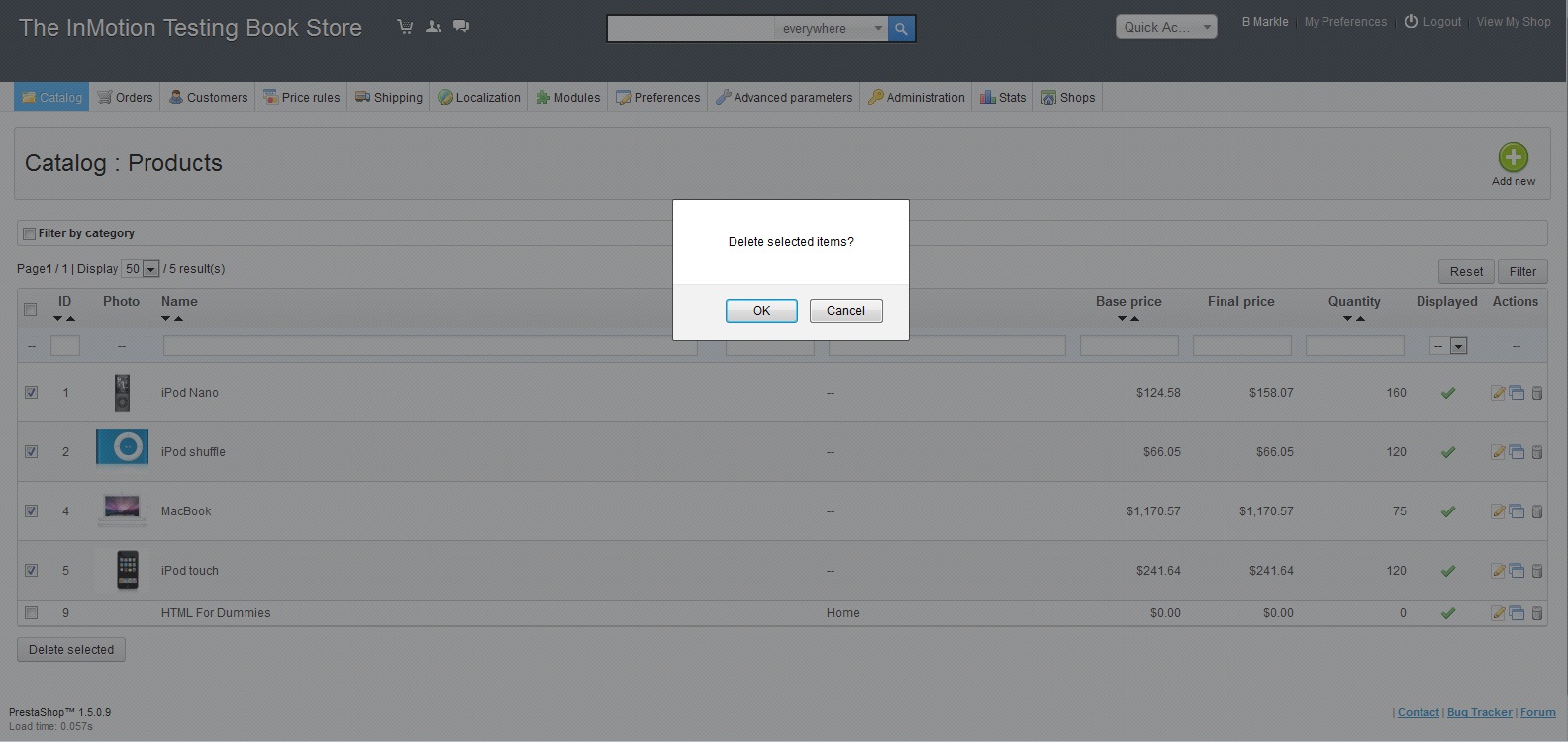Click duplicate icon for MacBook row
The height and width of the screenshot is (742, 1568).
pos(1517,511)
